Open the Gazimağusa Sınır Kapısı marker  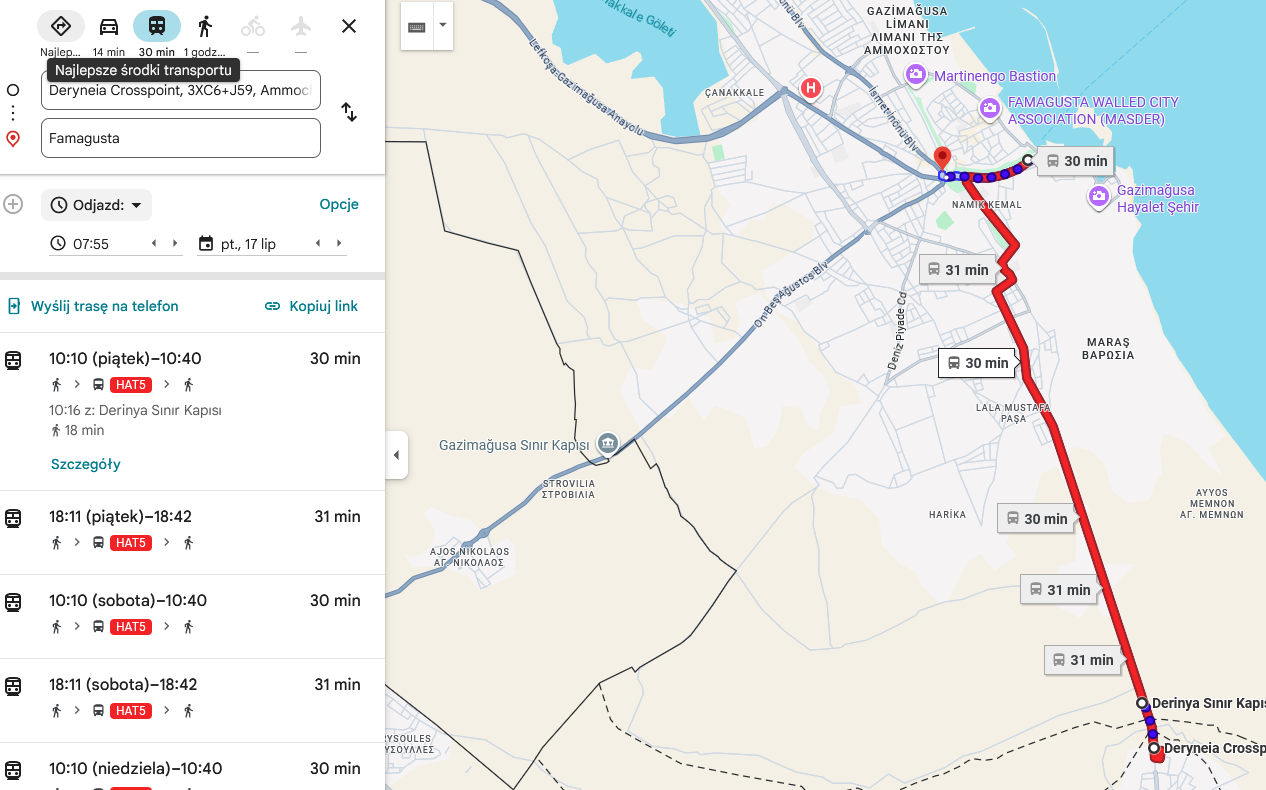[x=607, y=443]
